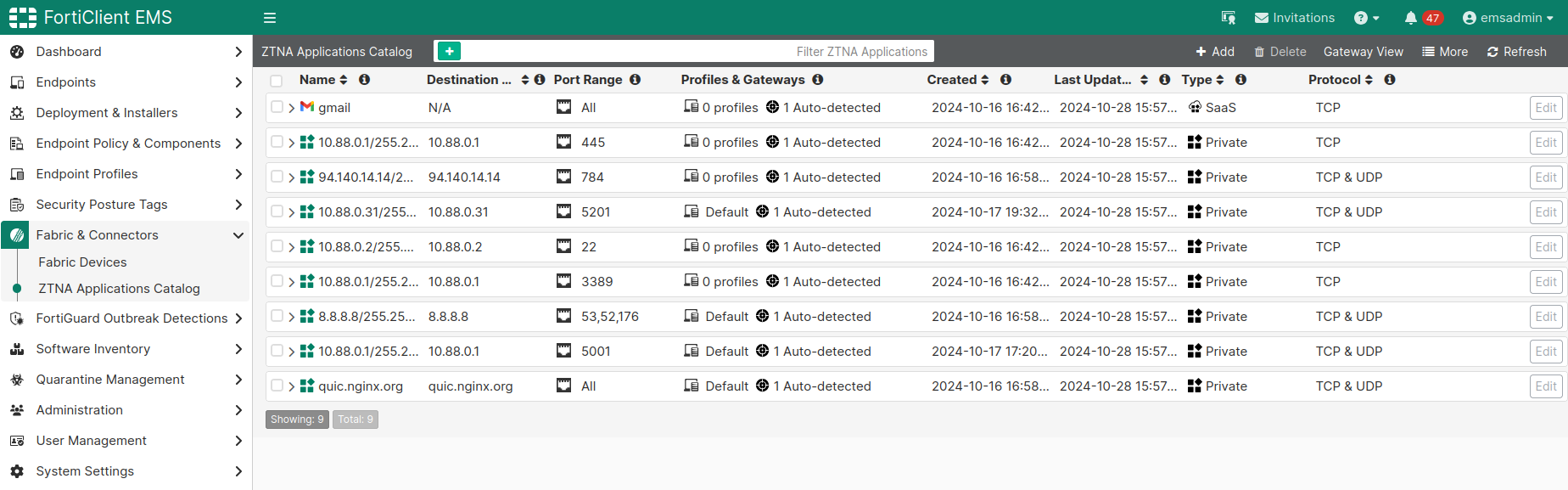Collapse the Fabric & Connectors section

(238, 235)
